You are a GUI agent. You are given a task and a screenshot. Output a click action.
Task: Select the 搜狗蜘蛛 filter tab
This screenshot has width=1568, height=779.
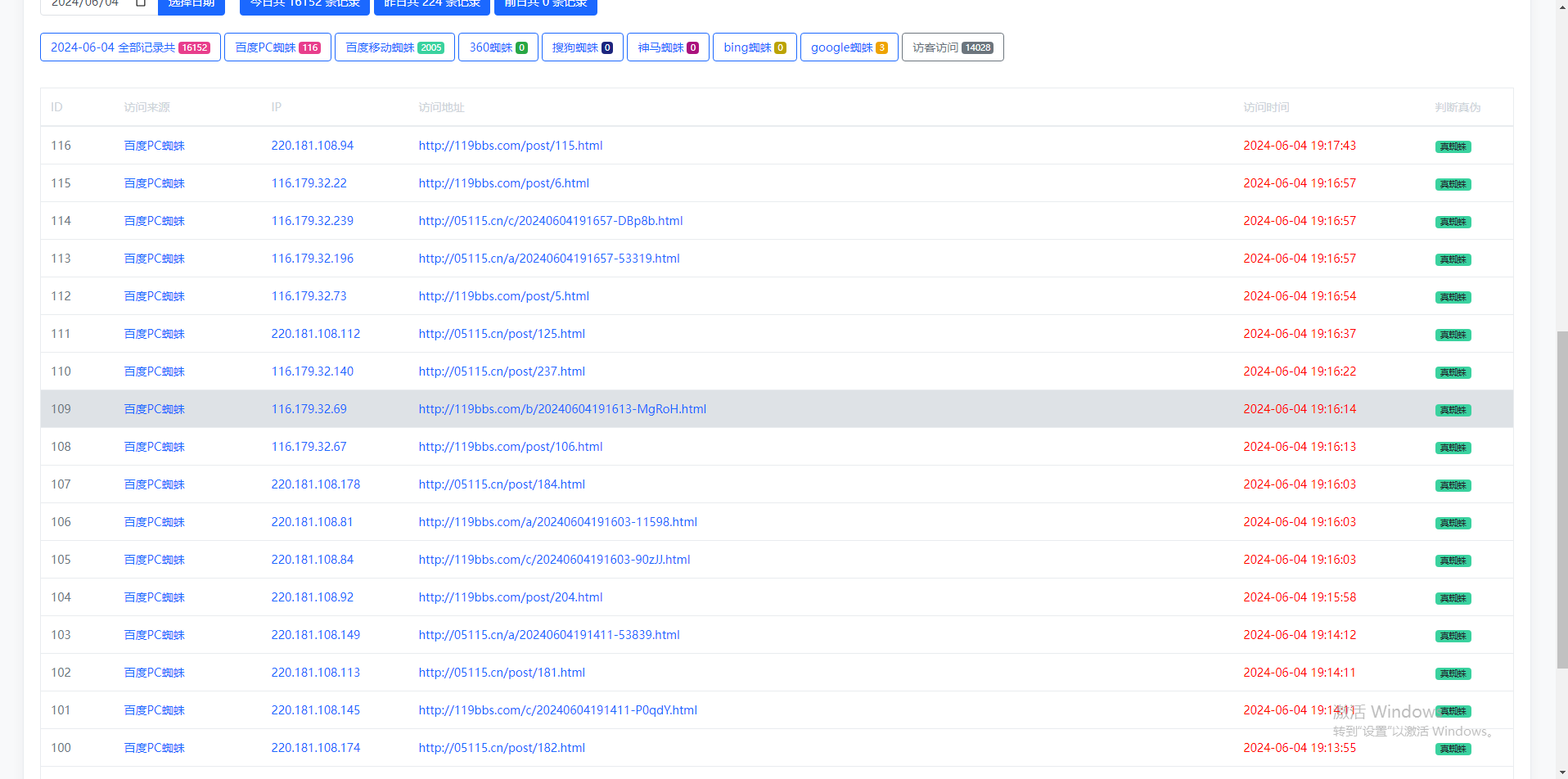(583, 47)
